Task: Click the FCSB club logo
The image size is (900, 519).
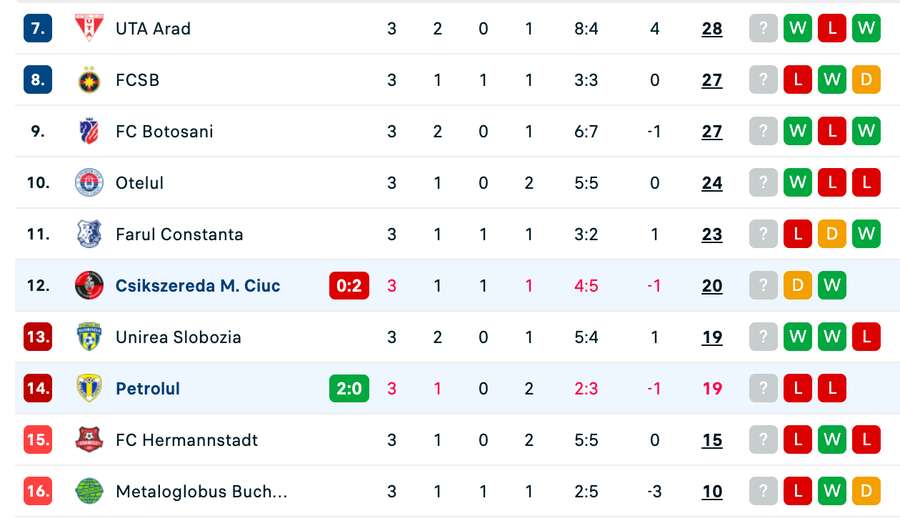Action: (89, 80)
